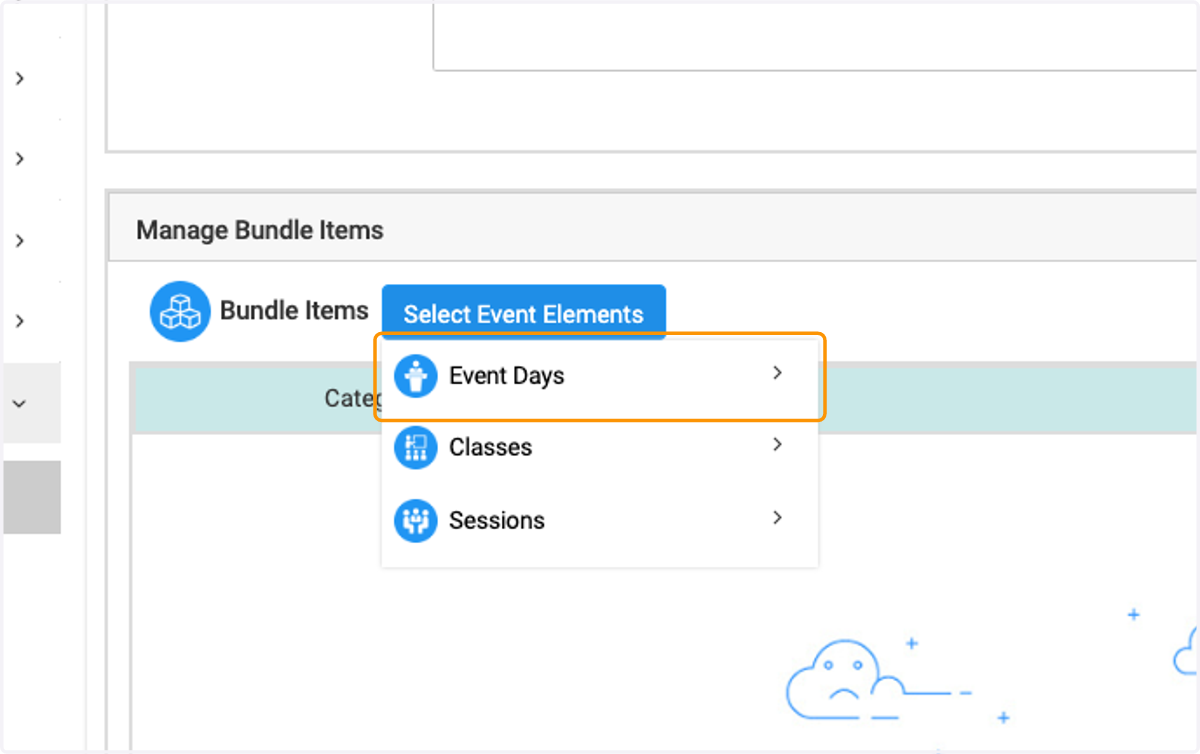Click the Classes icon in menu
Image resolution: width=1200 pixels, height=754 pixels.
[416, 448]
